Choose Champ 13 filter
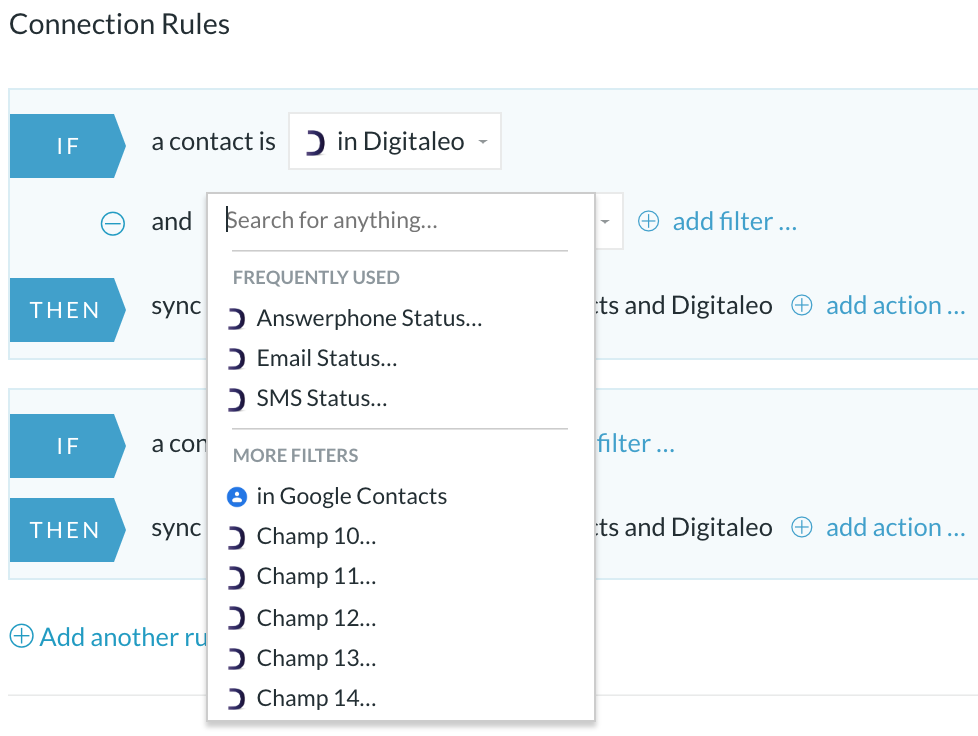 (x=316, y=657)
